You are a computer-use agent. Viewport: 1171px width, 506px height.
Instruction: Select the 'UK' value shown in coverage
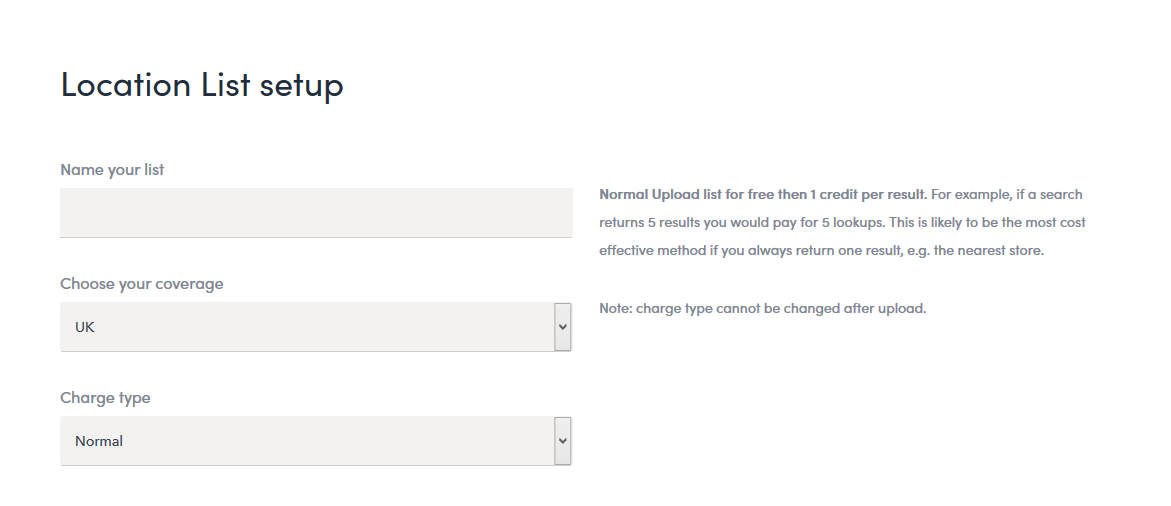point(84,327)
